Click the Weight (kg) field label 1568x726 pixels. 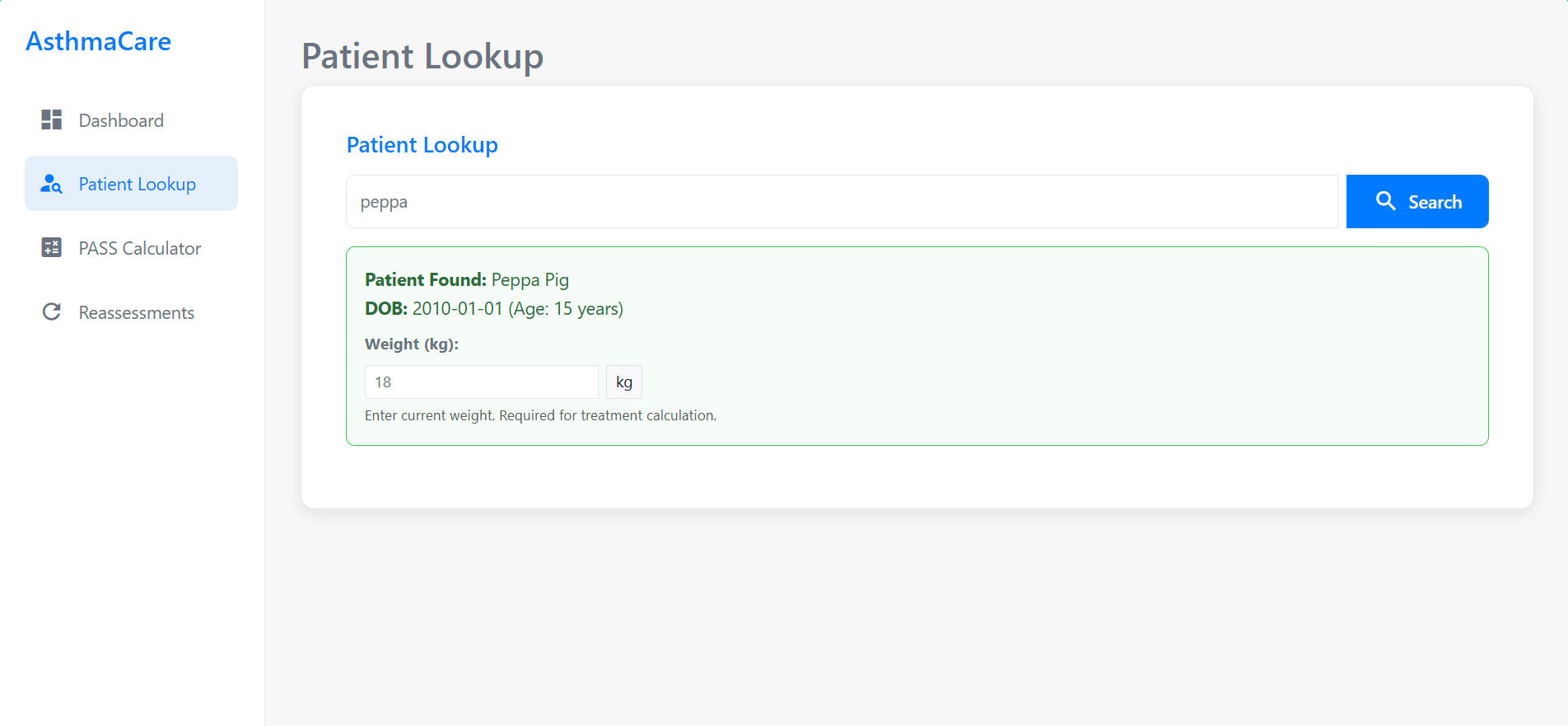[x=412, y=344]
